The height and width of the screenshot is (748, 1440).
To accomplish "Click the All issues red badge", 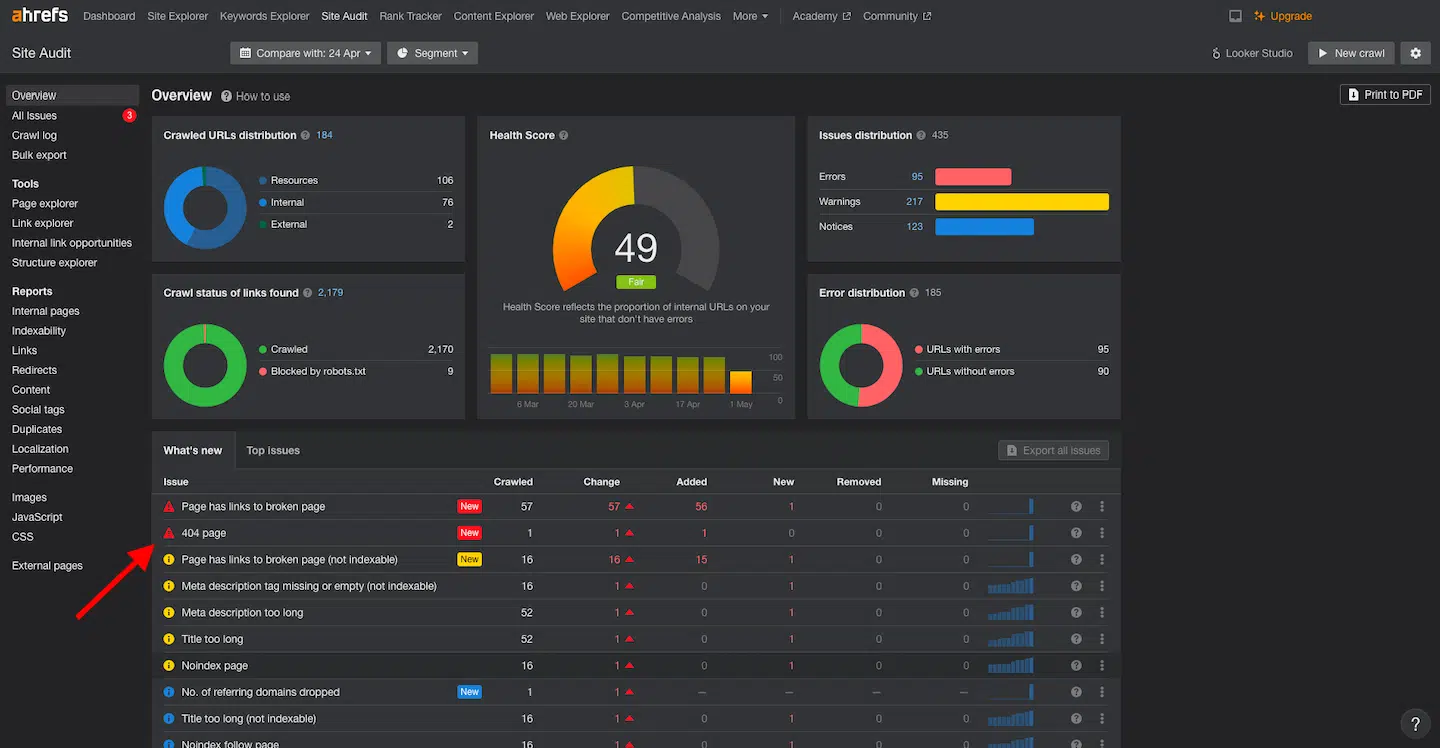I will 129,116.
